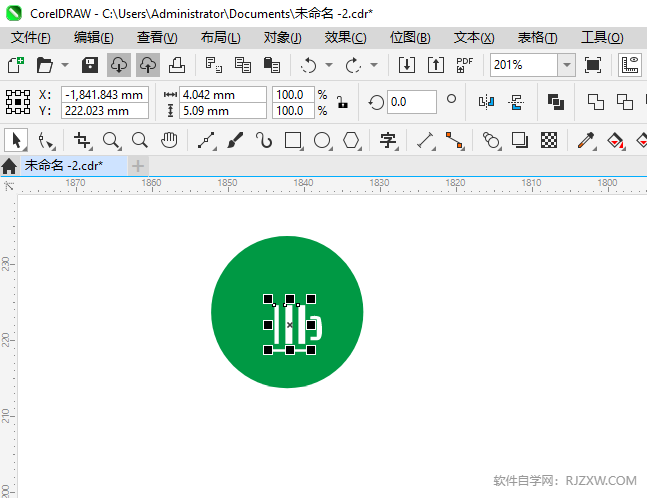This screenshot has height=498, width=647.
Task: Click the 201% zoom level field
Action: click(x=524, y=65)
